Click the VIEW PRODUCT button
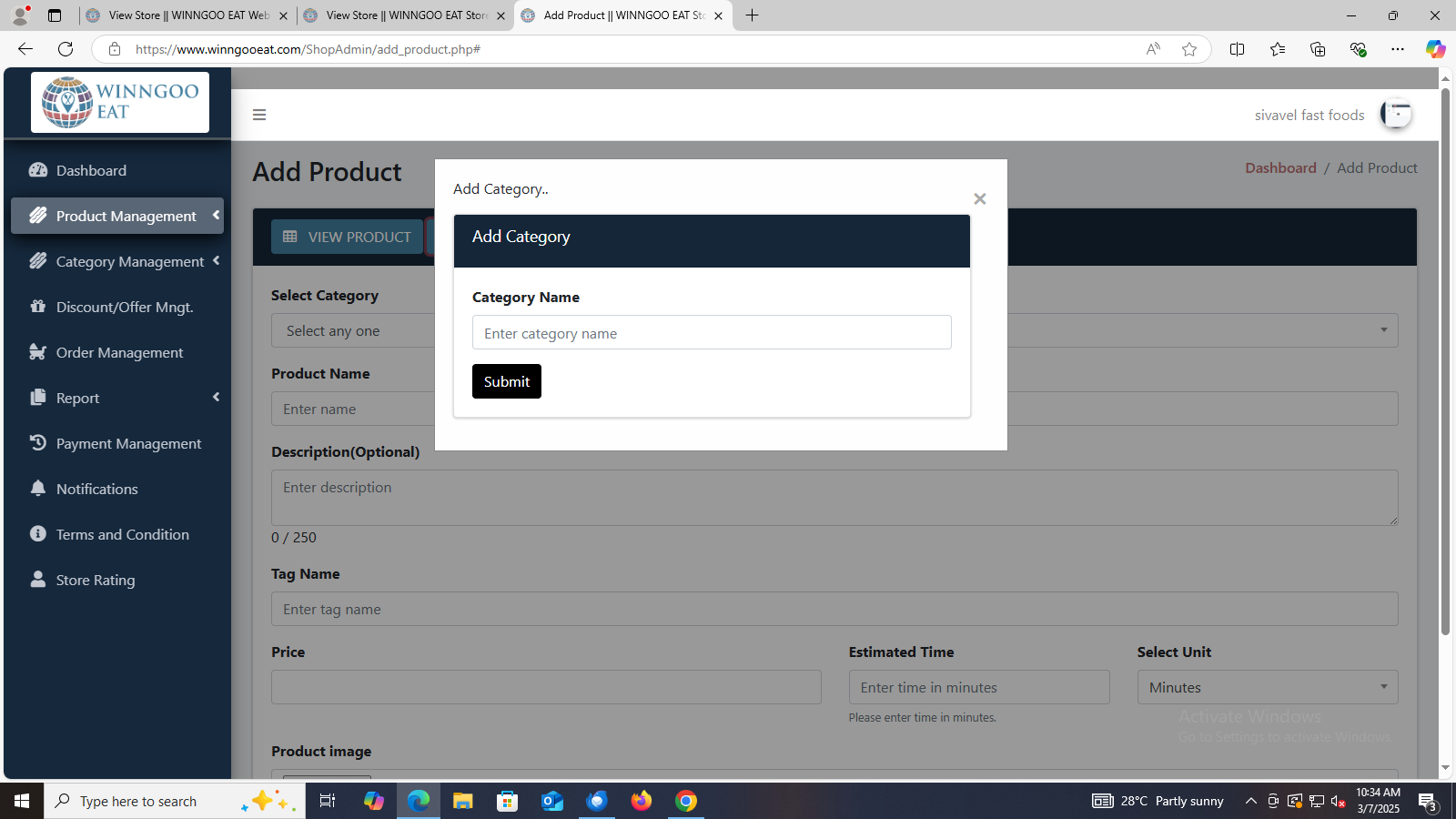Image resolution: width=1456 pixels, height=819 pixels. [347, 237]
